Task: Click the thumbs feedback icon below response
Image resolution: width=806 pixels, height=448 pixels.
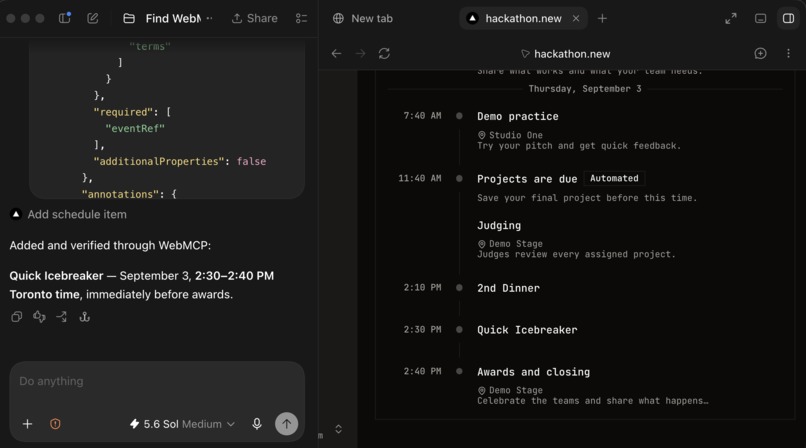Action: 39,316
